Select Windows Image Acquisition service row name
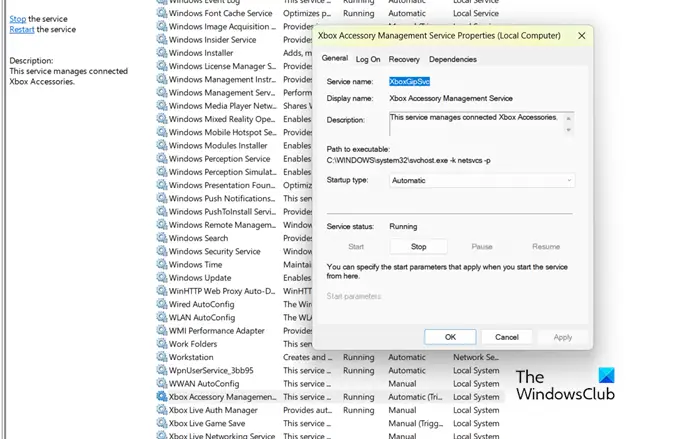The image size is (700, 439). 222,27
